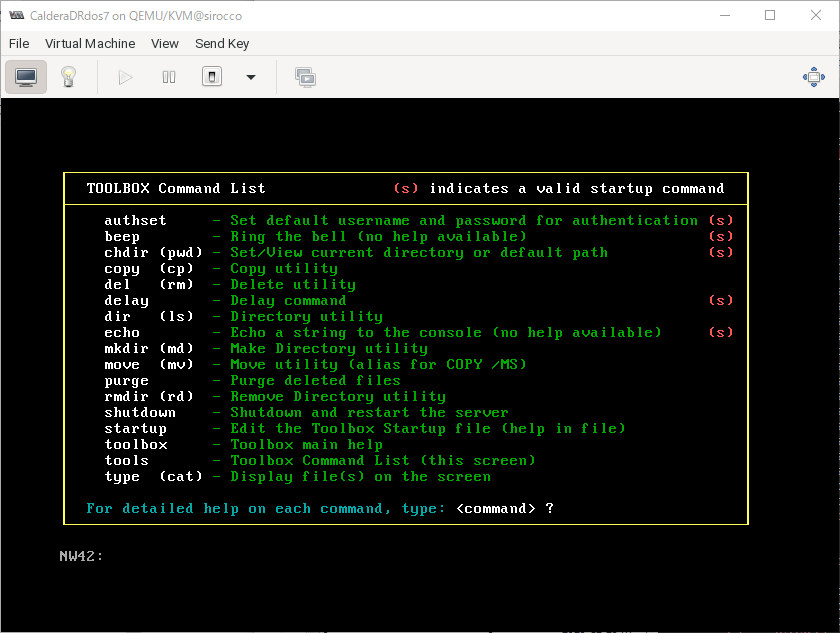Shut down the virtual machine power button
Viewport: 840px width, 633px height.
[x=212, y=77]
